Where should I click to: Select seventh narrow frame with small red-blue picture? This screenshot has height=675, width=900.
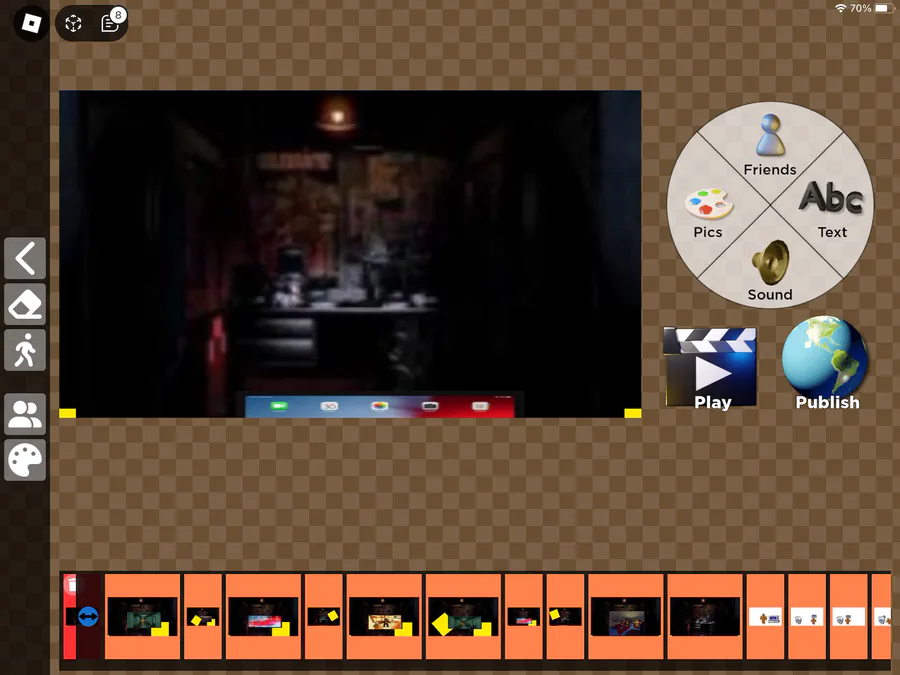[x=523, y=616]
